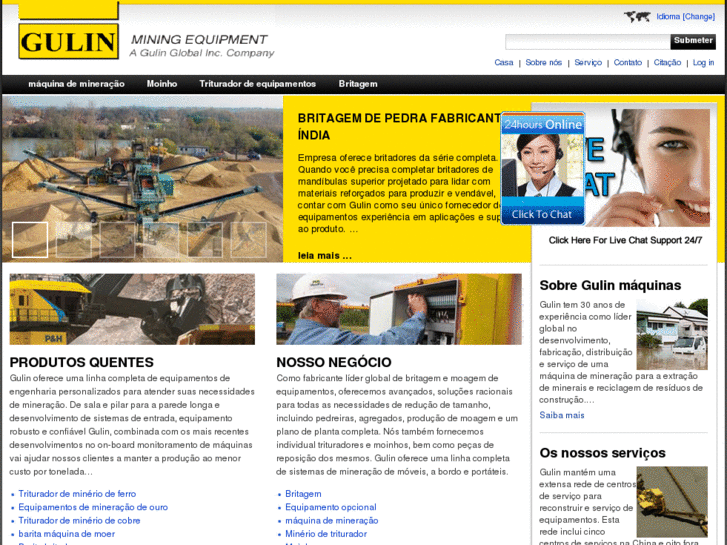Click the Britagem de Pedra Fabricante headline
This screenshot has width=727, height=545.
(399, 127)
